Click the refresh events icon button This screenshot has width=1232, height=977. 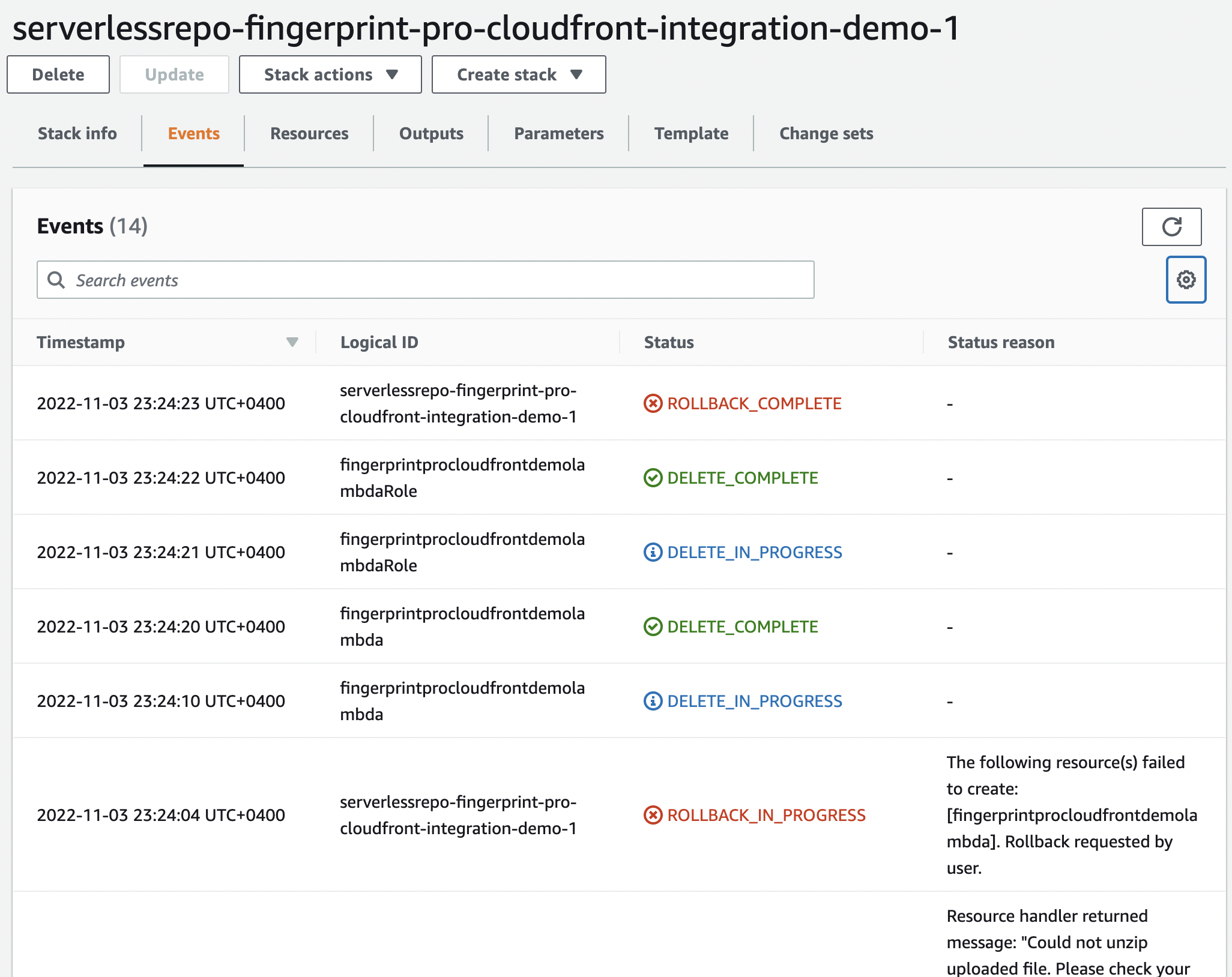click(x=1171, y=227)
